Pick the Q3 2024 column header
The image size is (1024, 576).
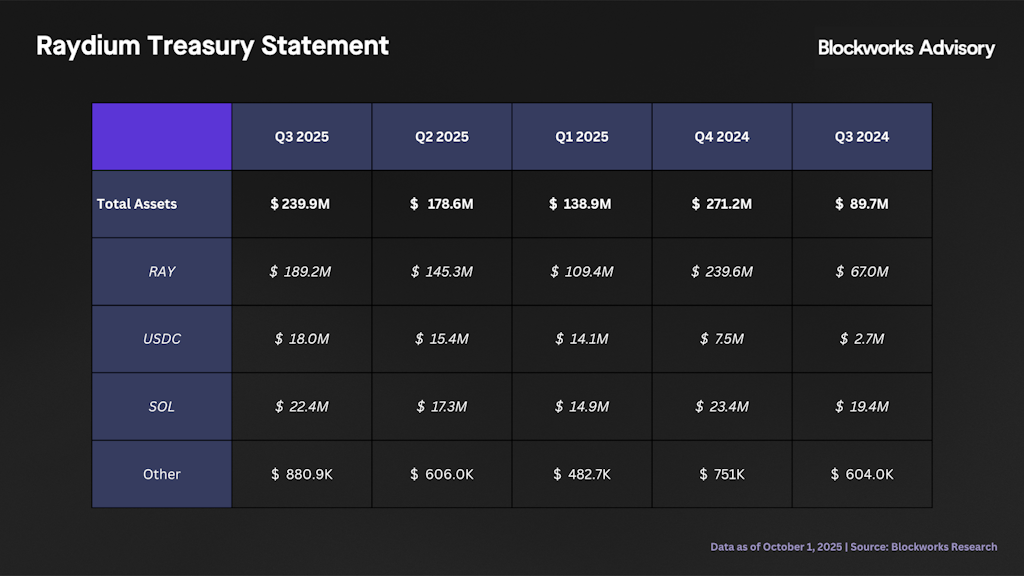point(862,137)
